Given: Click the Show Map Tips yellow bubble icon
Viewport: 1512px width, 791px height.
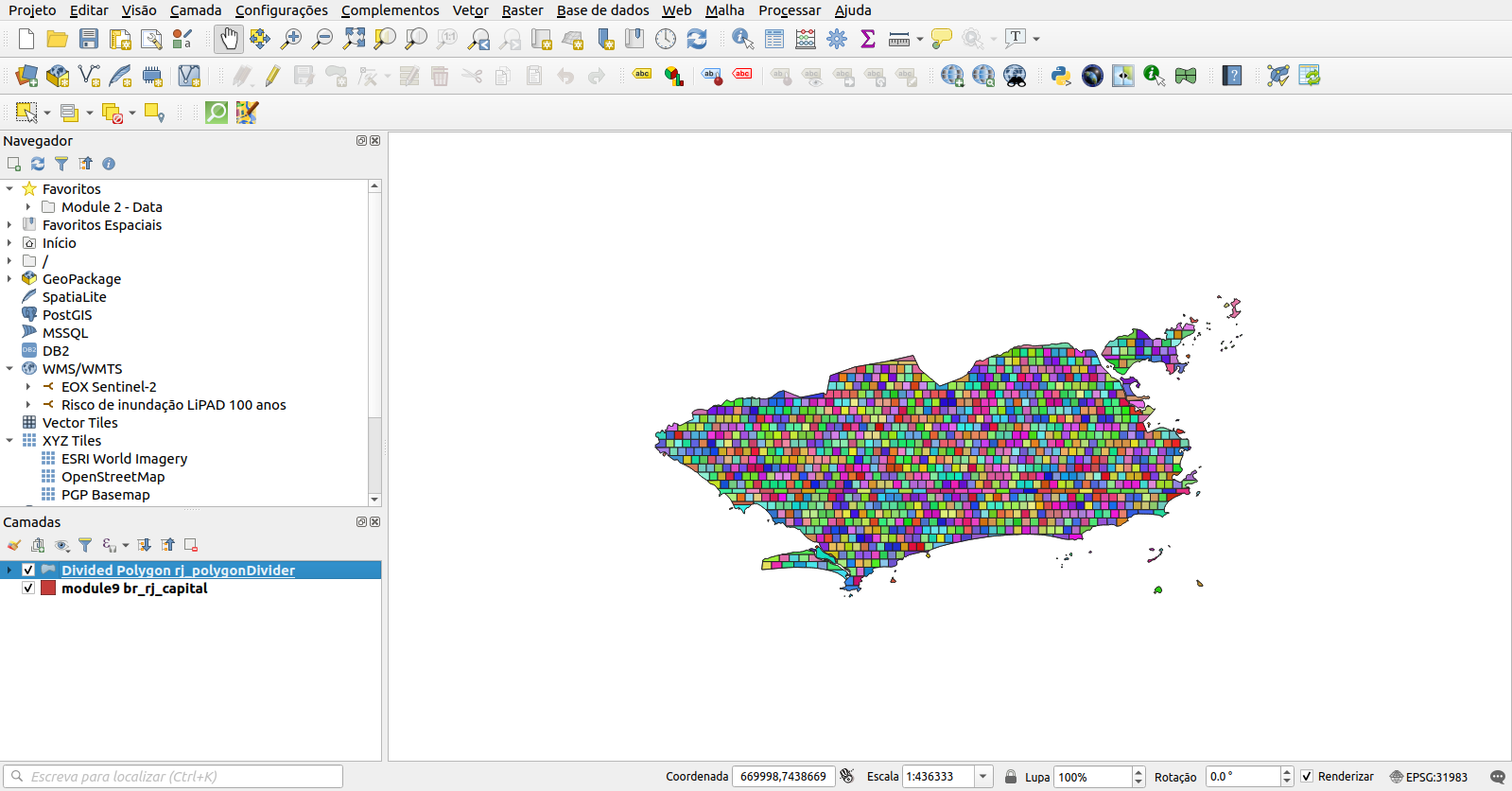Looking at the screenshot, I should click(941, 39).
